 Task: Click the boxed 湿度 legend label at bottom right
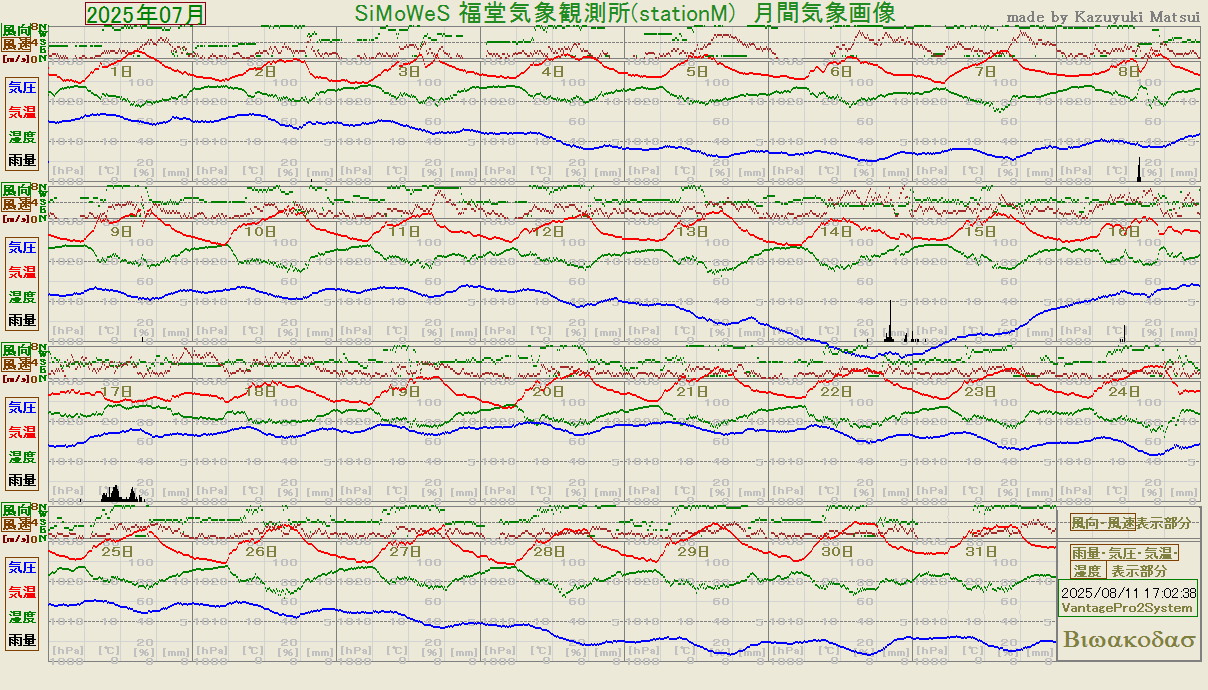(1088, 571)
